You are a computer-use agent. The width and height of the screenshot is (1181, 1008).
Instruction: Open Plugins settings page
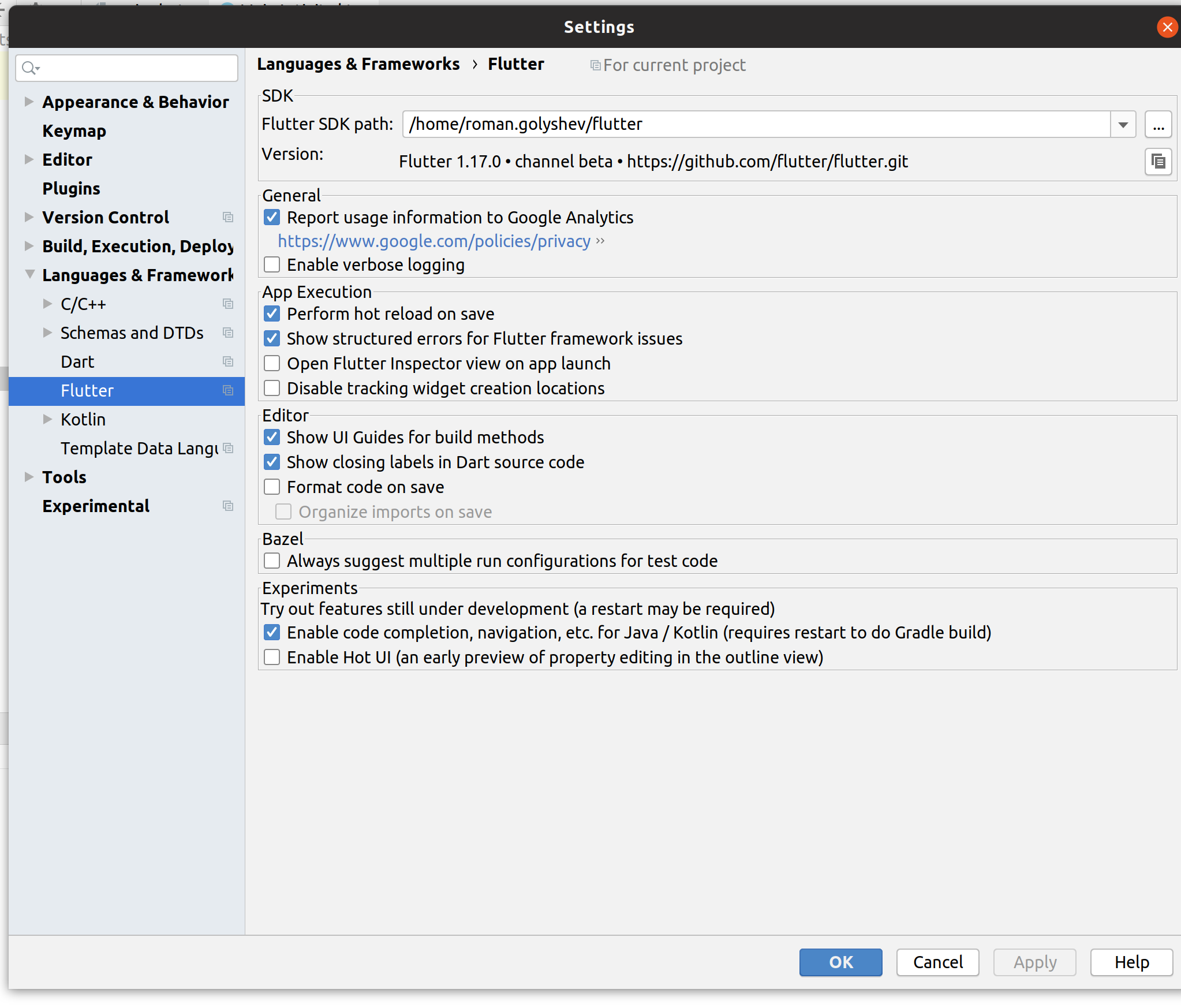pos(71,189)
